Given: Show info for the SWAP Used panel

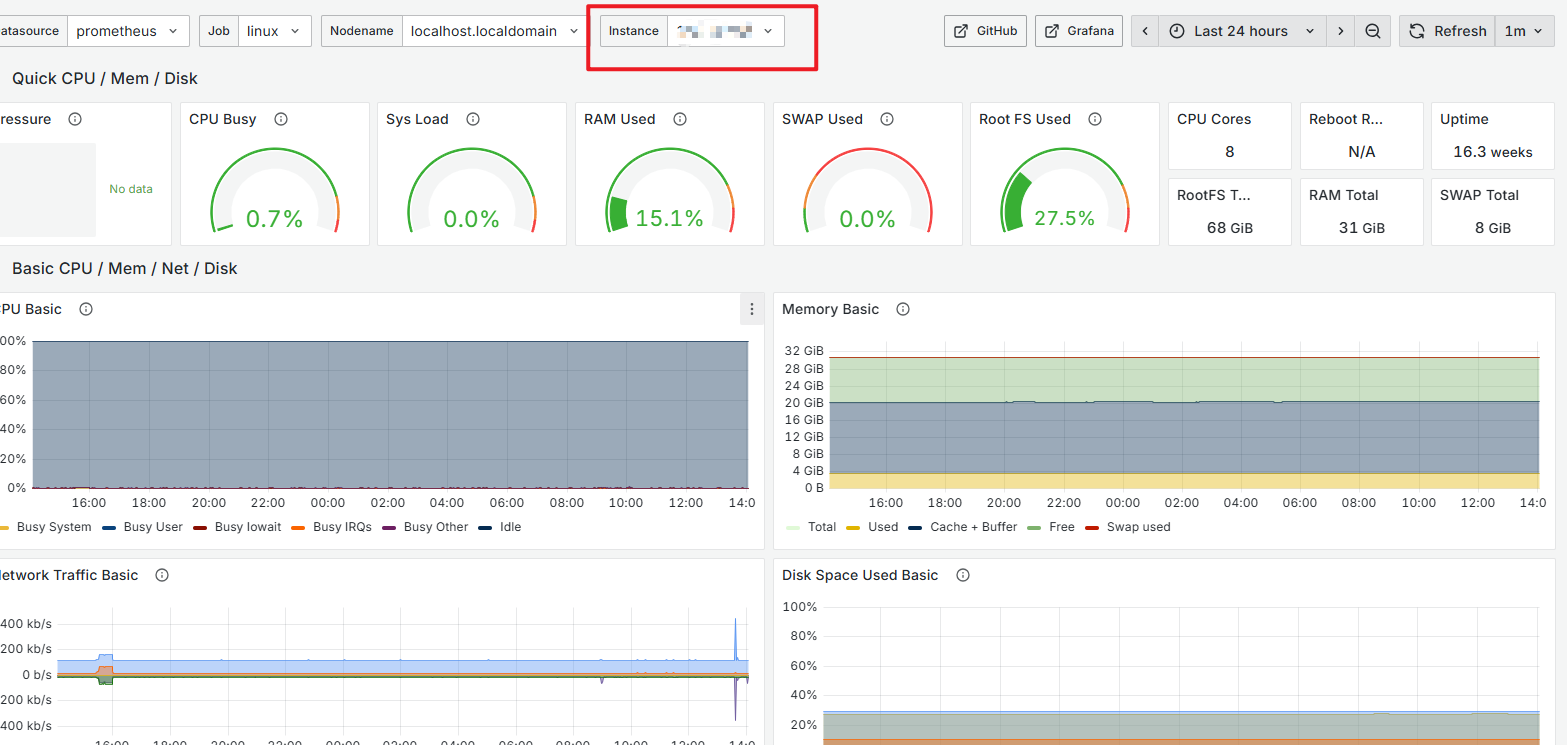Looking at the screenshot, I should 886,119.
